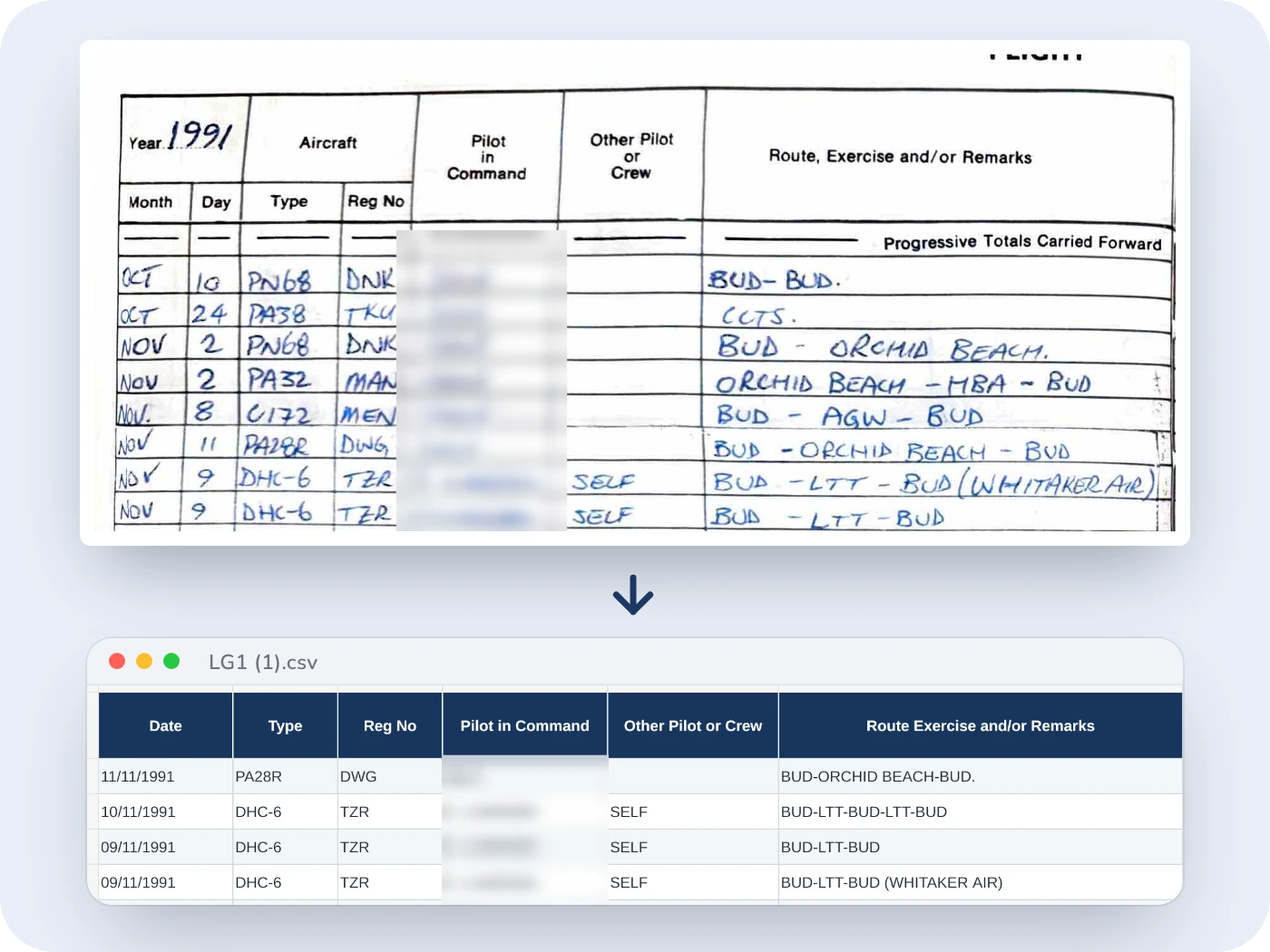The width and height of the screenshot is (1270, 952).
Task: Click the Month heading on the logbook scan
Action: 151,202
